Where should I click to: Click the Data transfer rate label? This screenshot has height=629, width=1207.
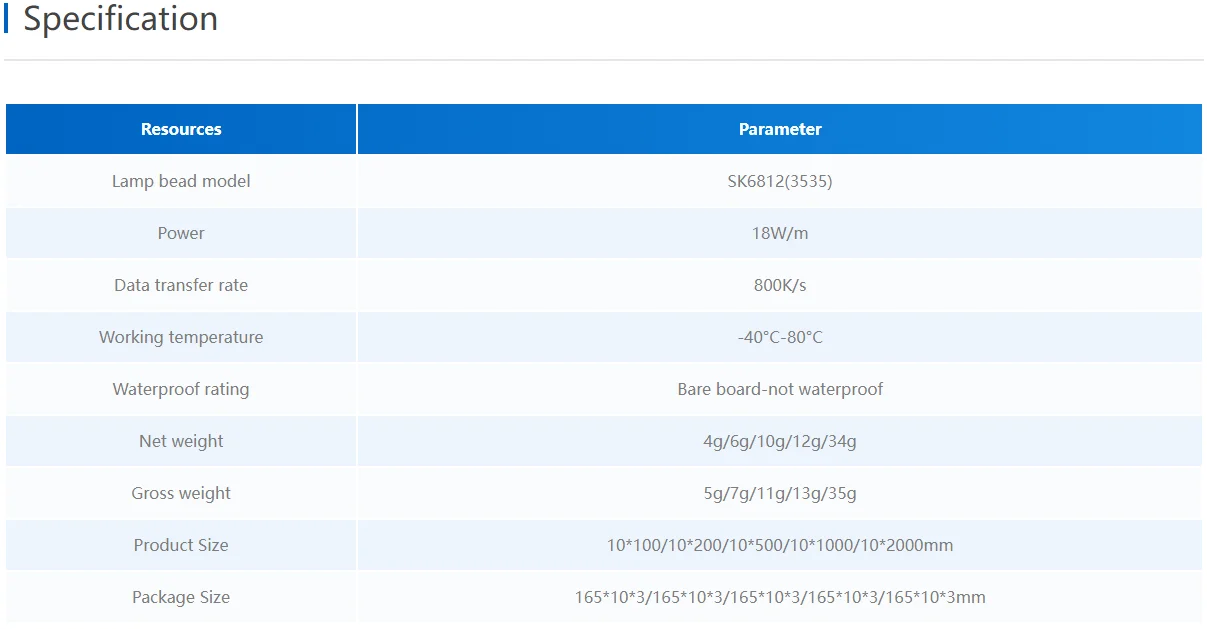(181, 285)
